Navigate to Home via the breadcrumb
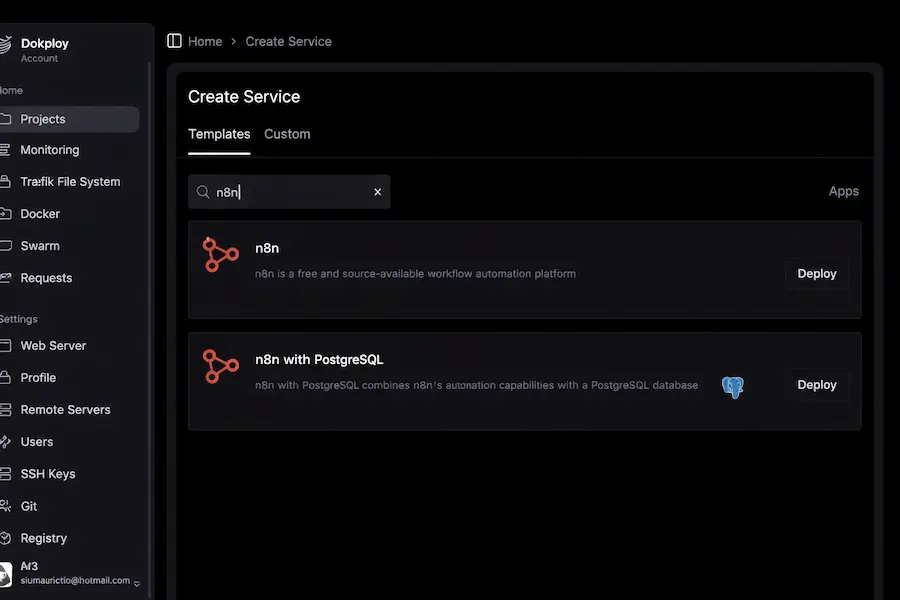Viewport: 900px width, 600px height. 206,41
